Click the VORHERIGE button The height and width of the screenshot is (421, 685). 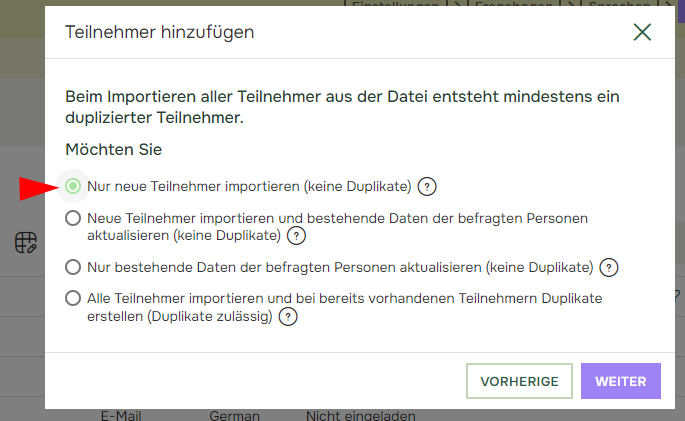[x=519, y=381]
